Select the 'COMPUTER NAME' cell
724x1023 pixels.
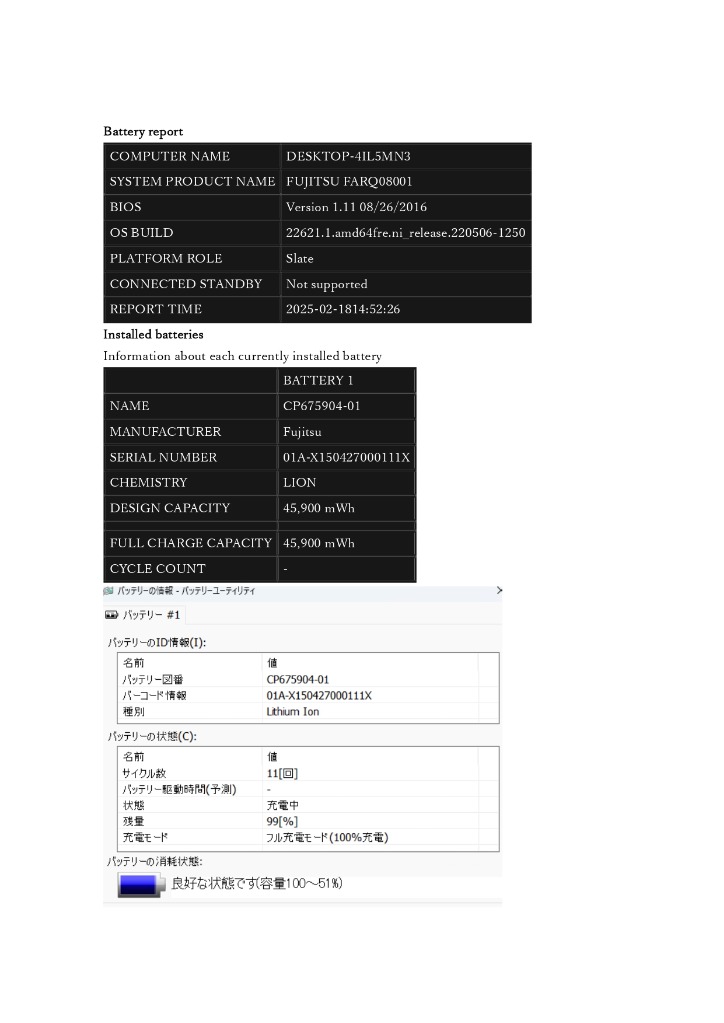tap(192, 156)
